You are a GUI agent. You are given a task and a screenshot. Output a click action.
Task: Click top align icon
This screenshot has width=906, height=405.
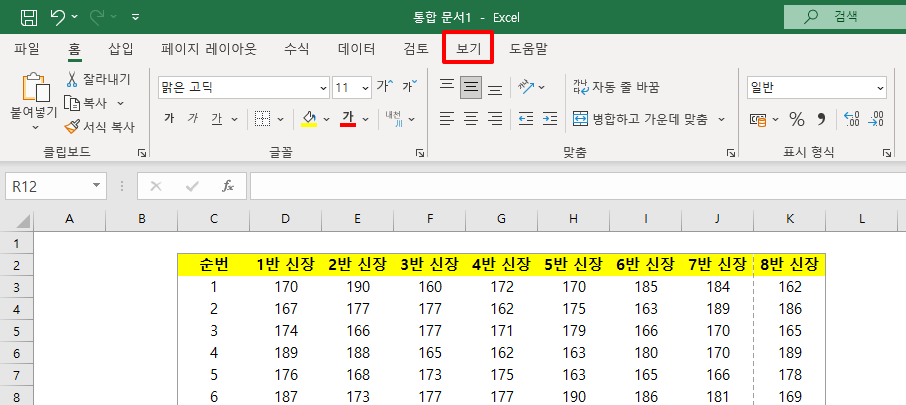[x=447, y=87]
